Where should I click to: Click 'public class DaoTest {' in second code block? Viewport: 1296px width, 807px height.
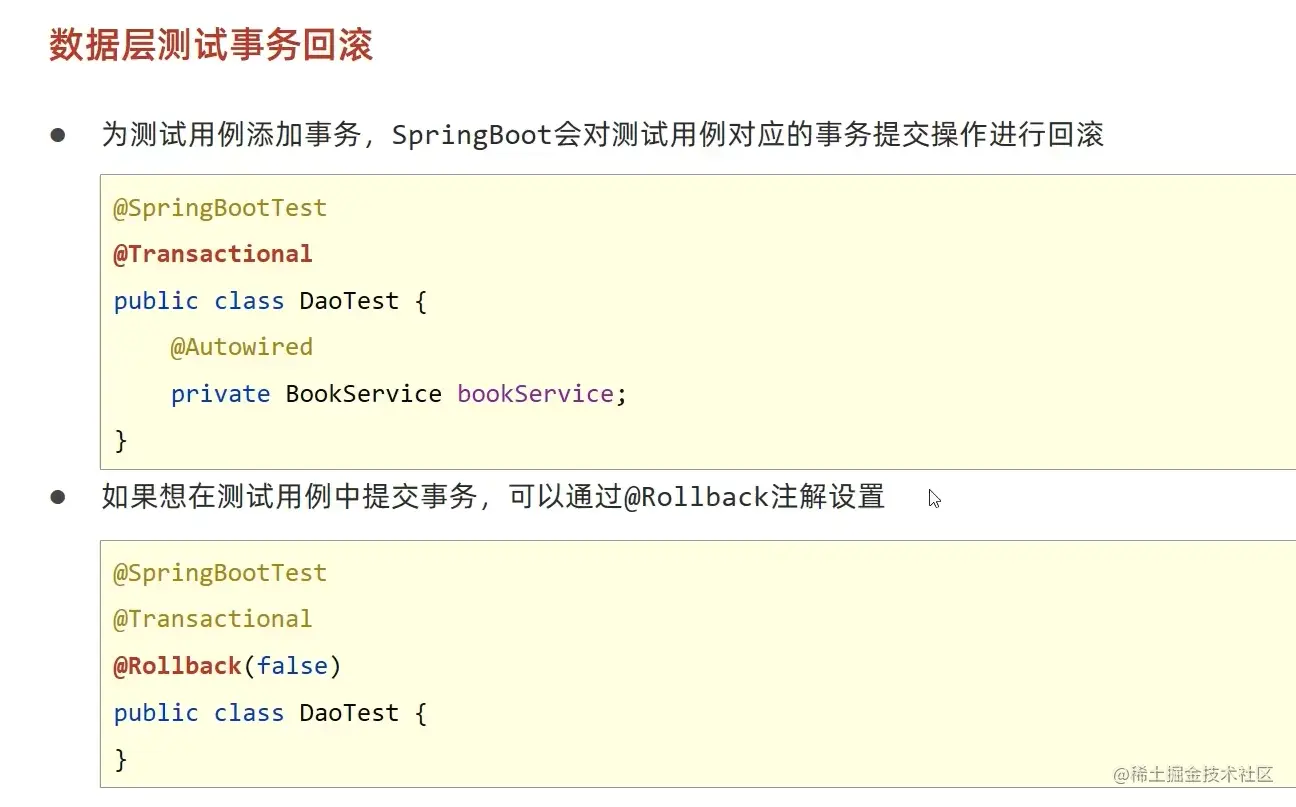click(x=270, y=713)
